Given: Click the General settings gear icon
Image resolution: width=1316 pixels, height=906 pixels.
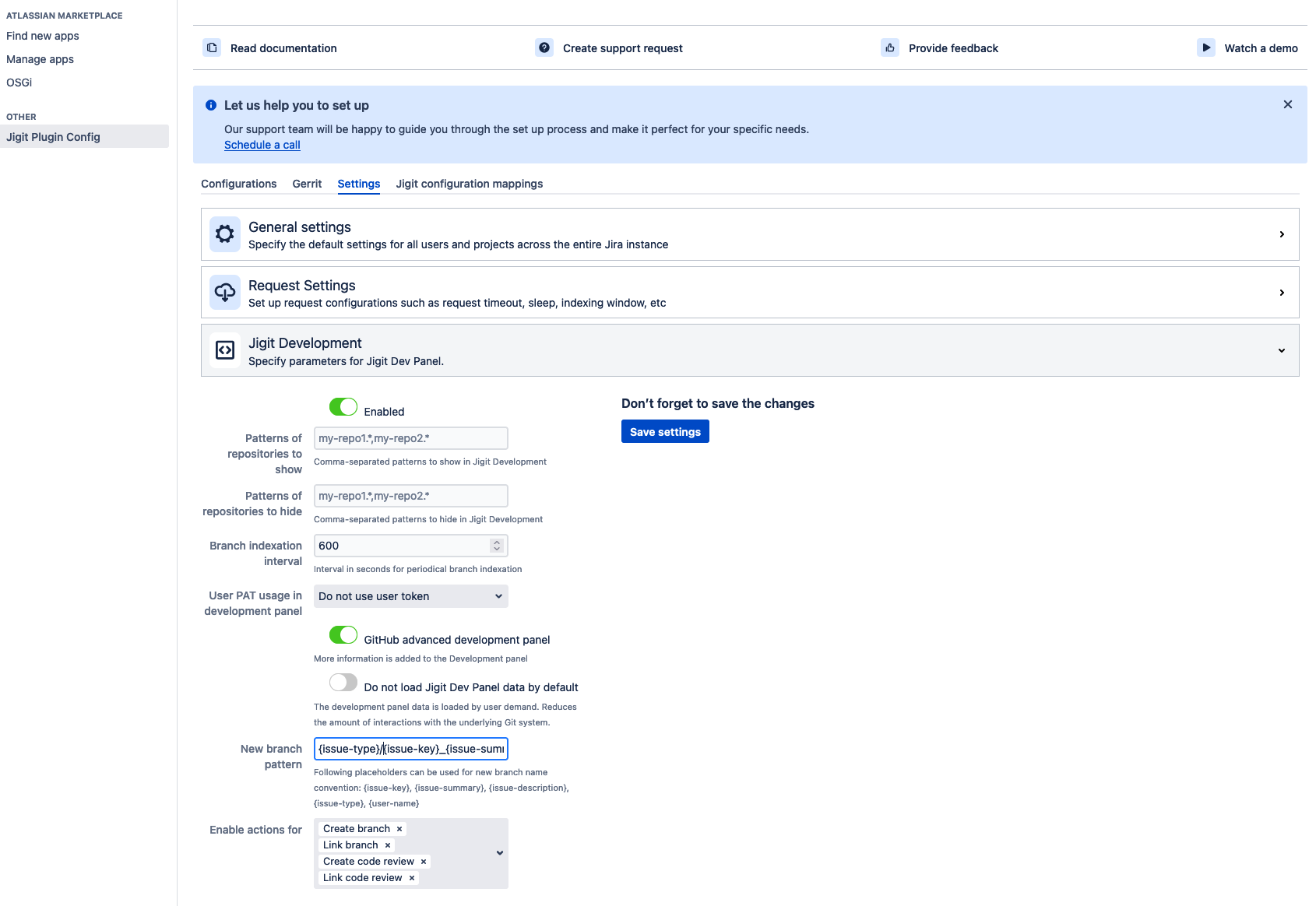Looking at the screenshot, I should pyautogui.click(x=225, y=234).
